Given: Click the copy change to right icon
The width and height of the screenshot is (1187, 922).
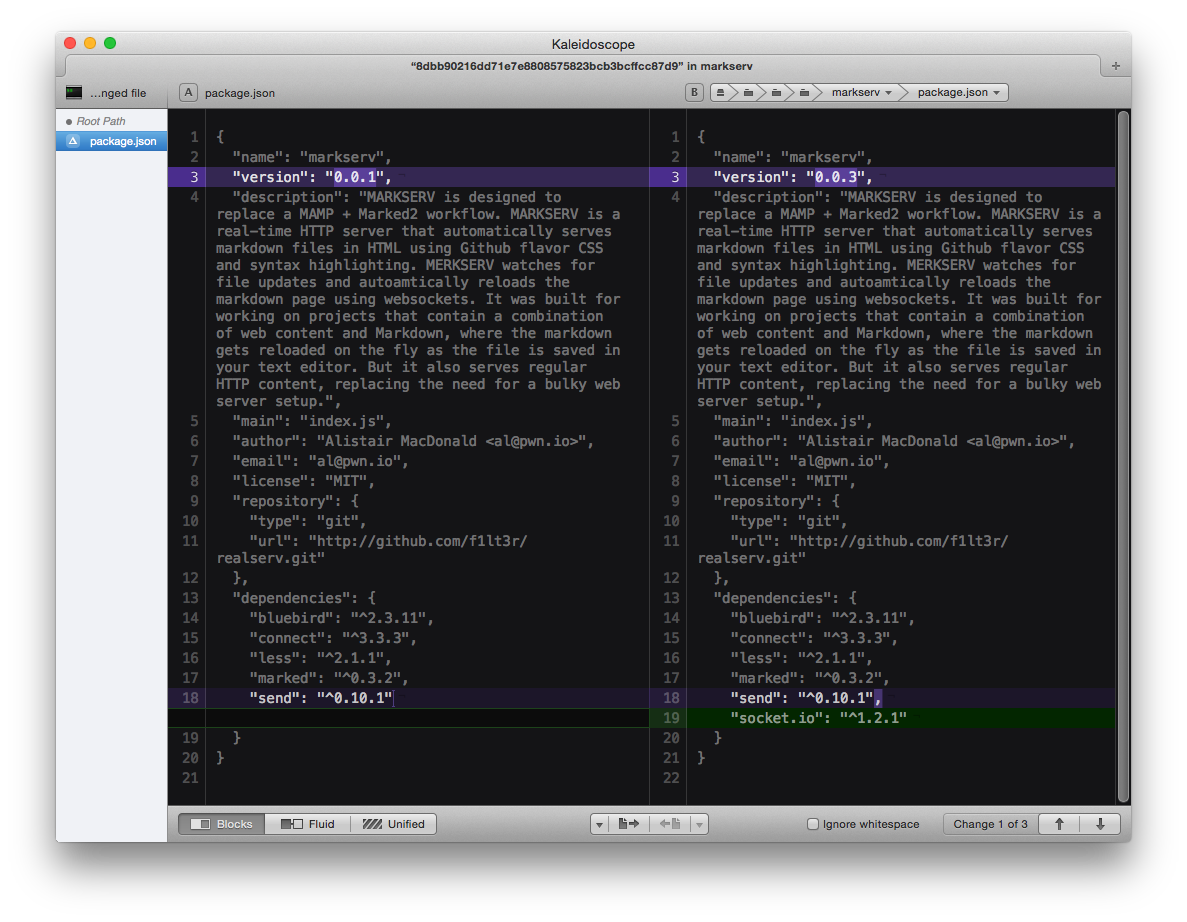Looking at the screenshot, I should click(629, 824).
